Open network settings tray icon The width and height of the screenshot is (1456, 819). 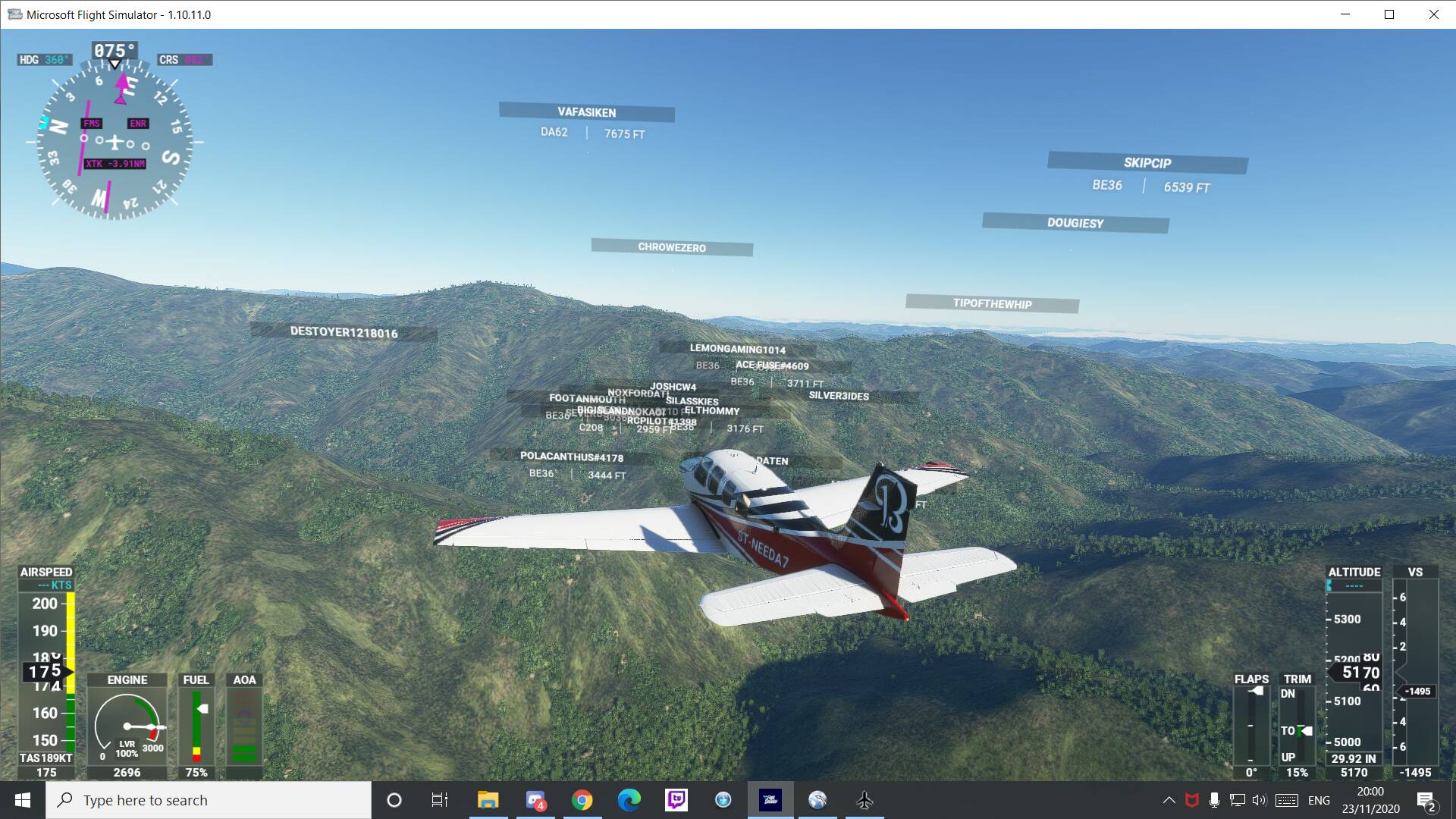click(1238, 800)
